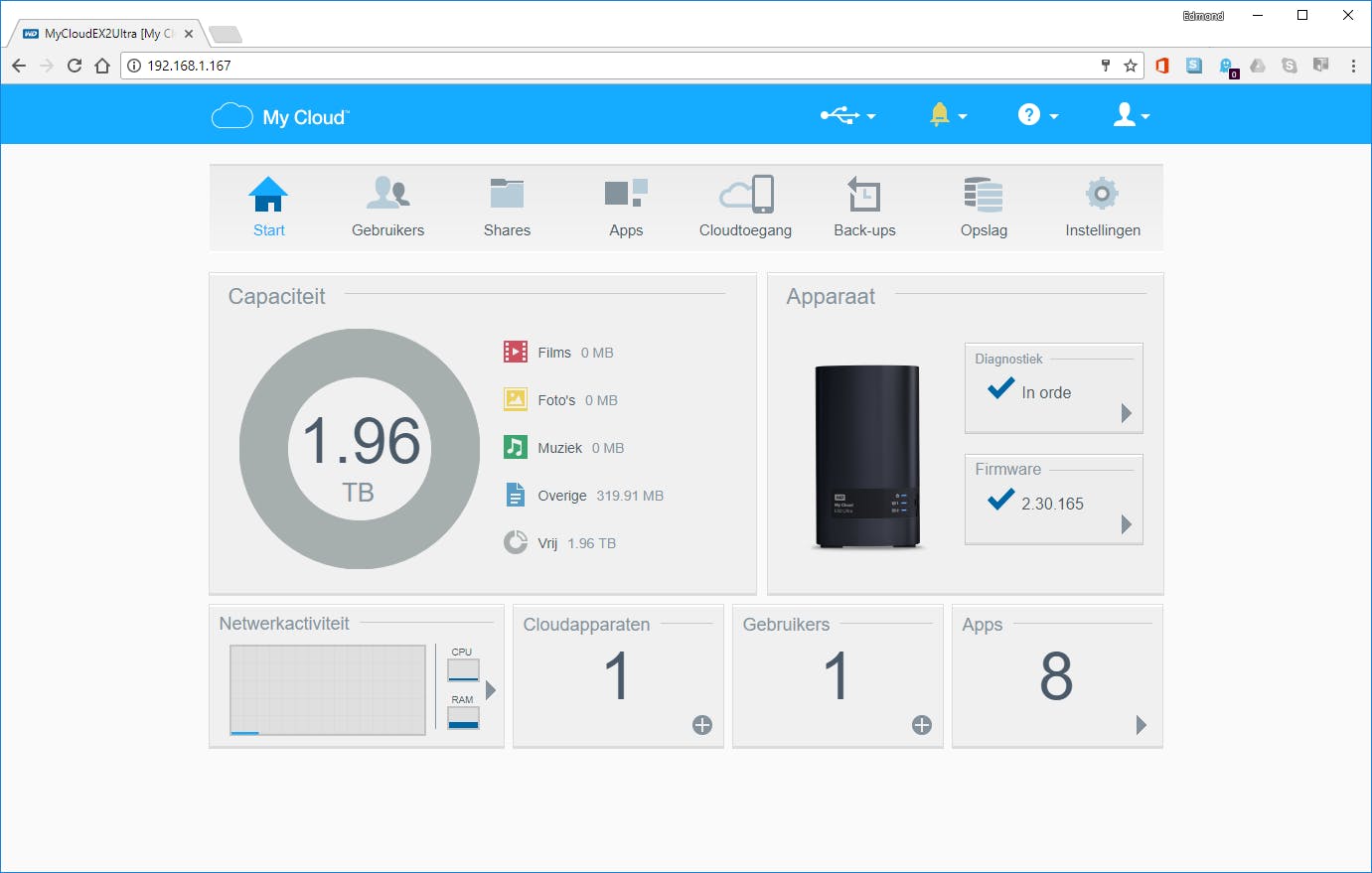Click the Films category icon

(516, 352)
